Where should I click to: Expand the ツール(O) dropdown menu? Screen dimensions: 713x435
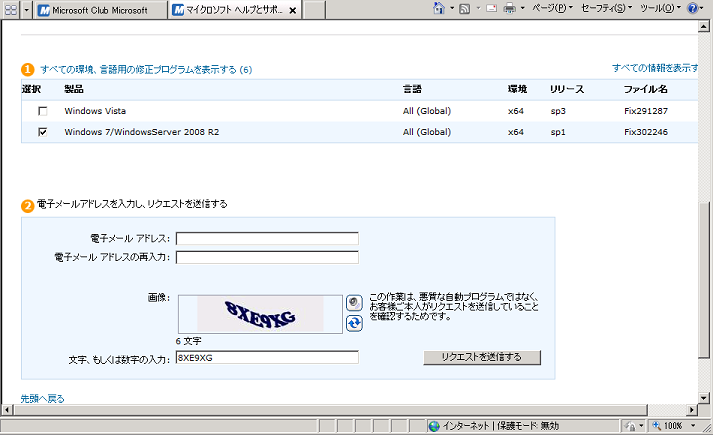click(x=658, y=8)
